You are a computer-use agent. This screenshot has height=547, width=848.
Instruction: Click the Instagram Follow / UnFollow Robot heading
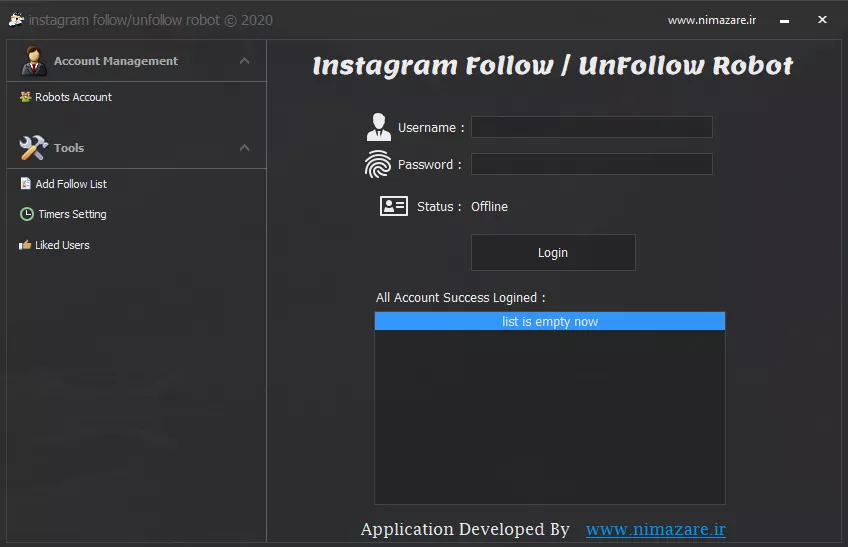tap(553, 65)
